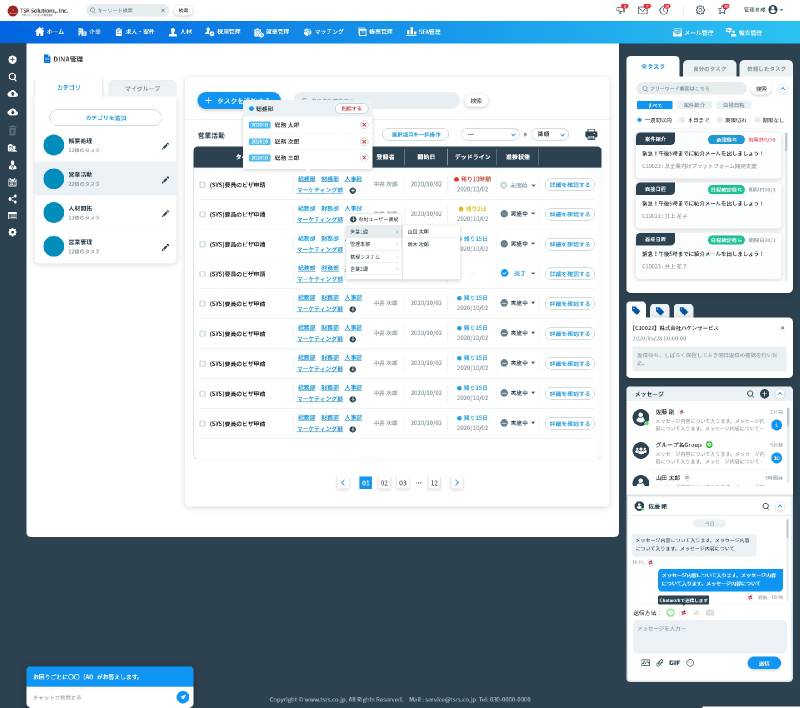Check the first task row checkbox
The width and height of the screenshot is (800, 708).
pos(203,185)
